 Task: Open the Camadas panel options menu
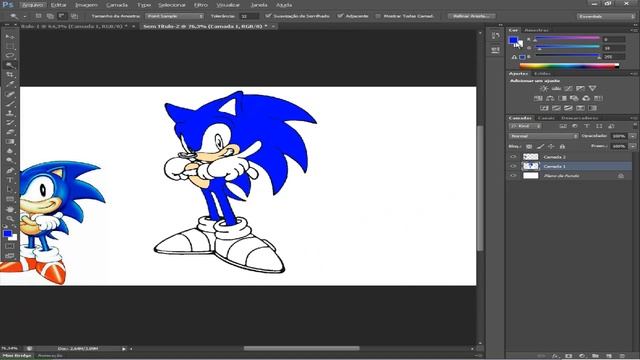[x=633, y=118]
